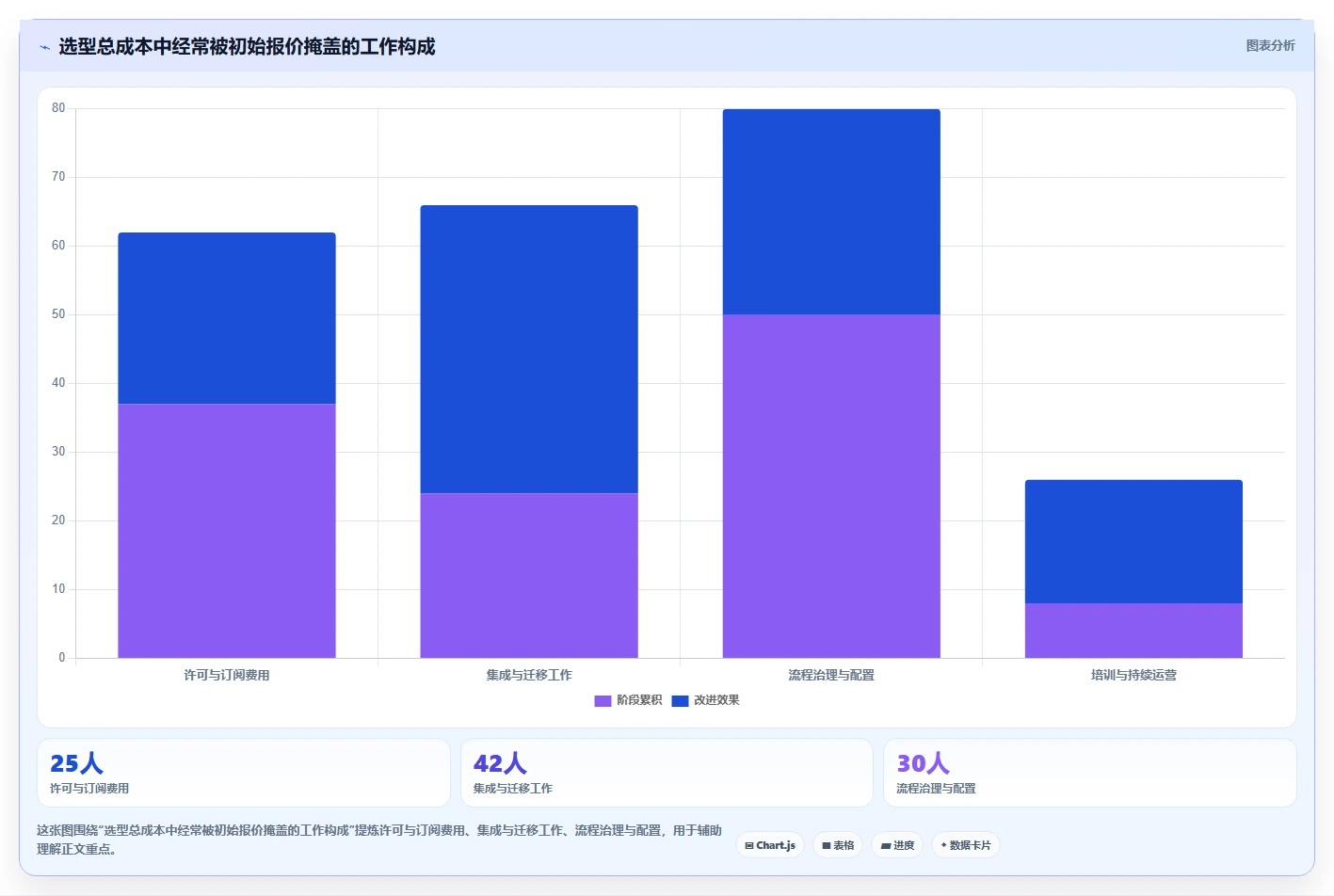Open the 25人 许可与订阅费用 card

click(244, 773)
